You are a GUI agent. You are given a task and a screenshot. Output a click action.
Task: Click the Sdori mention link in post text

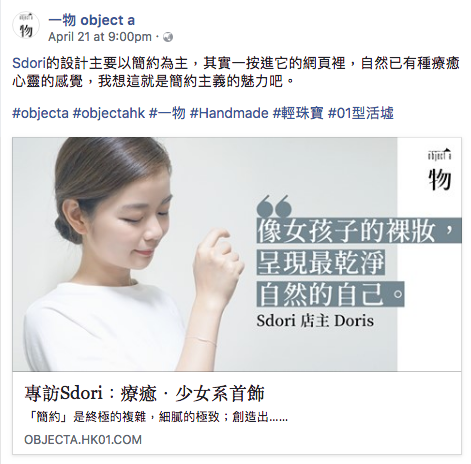pyautogui.click(x=29, y=63)
